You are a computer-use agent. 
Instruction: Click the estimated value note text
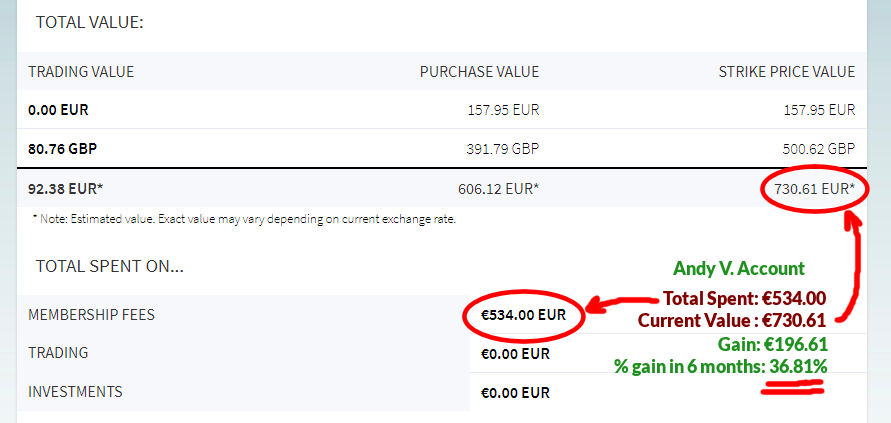click(x=244, y=219)
